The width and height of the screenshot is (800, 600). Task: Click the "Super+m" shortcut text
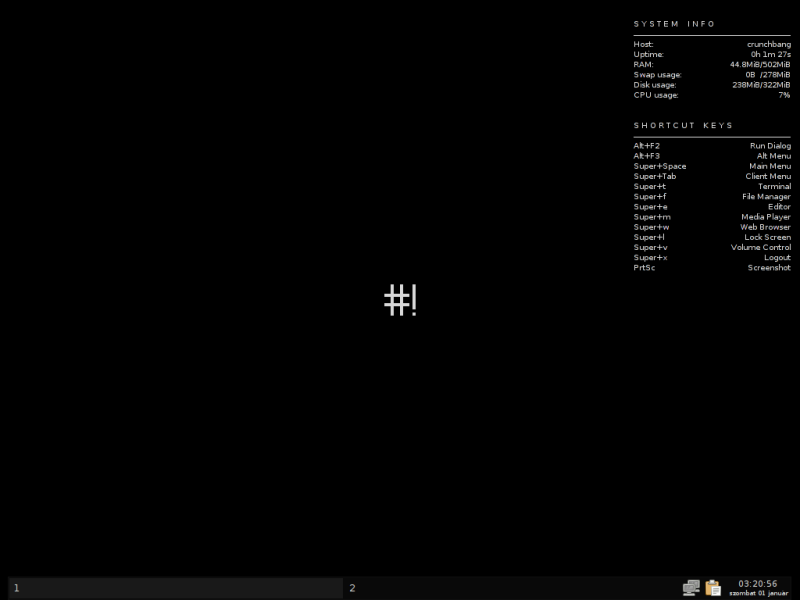click(x=652, y=217)
